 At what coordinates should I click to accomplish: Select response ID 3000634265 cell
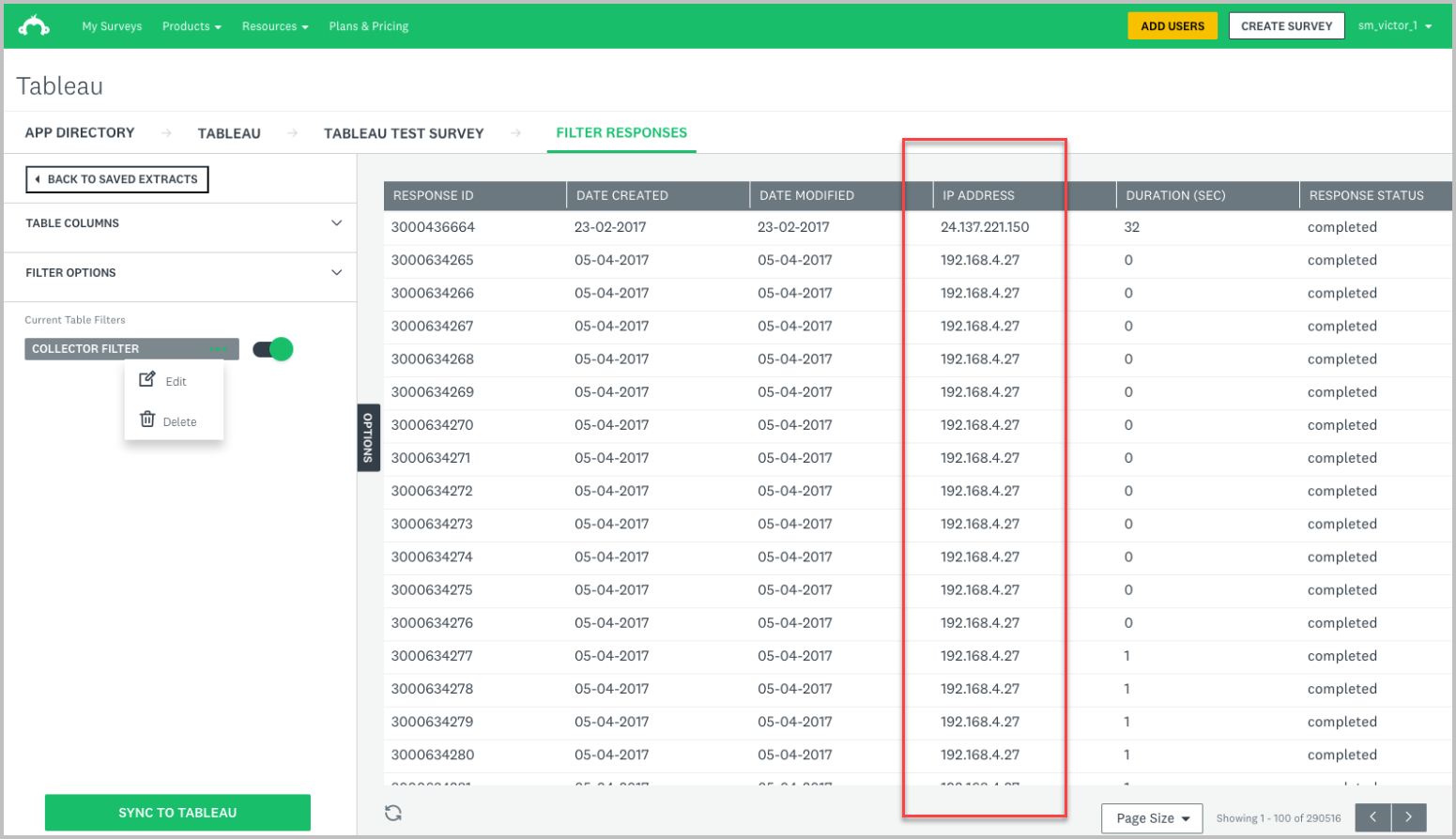point(432,260)
